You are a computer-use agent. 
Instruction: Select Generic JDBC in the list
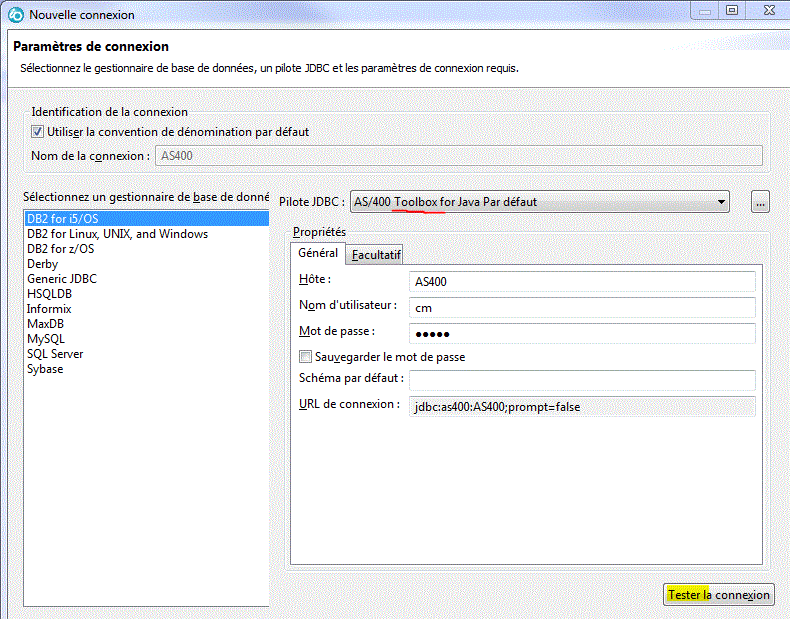[x=146, y=279]
